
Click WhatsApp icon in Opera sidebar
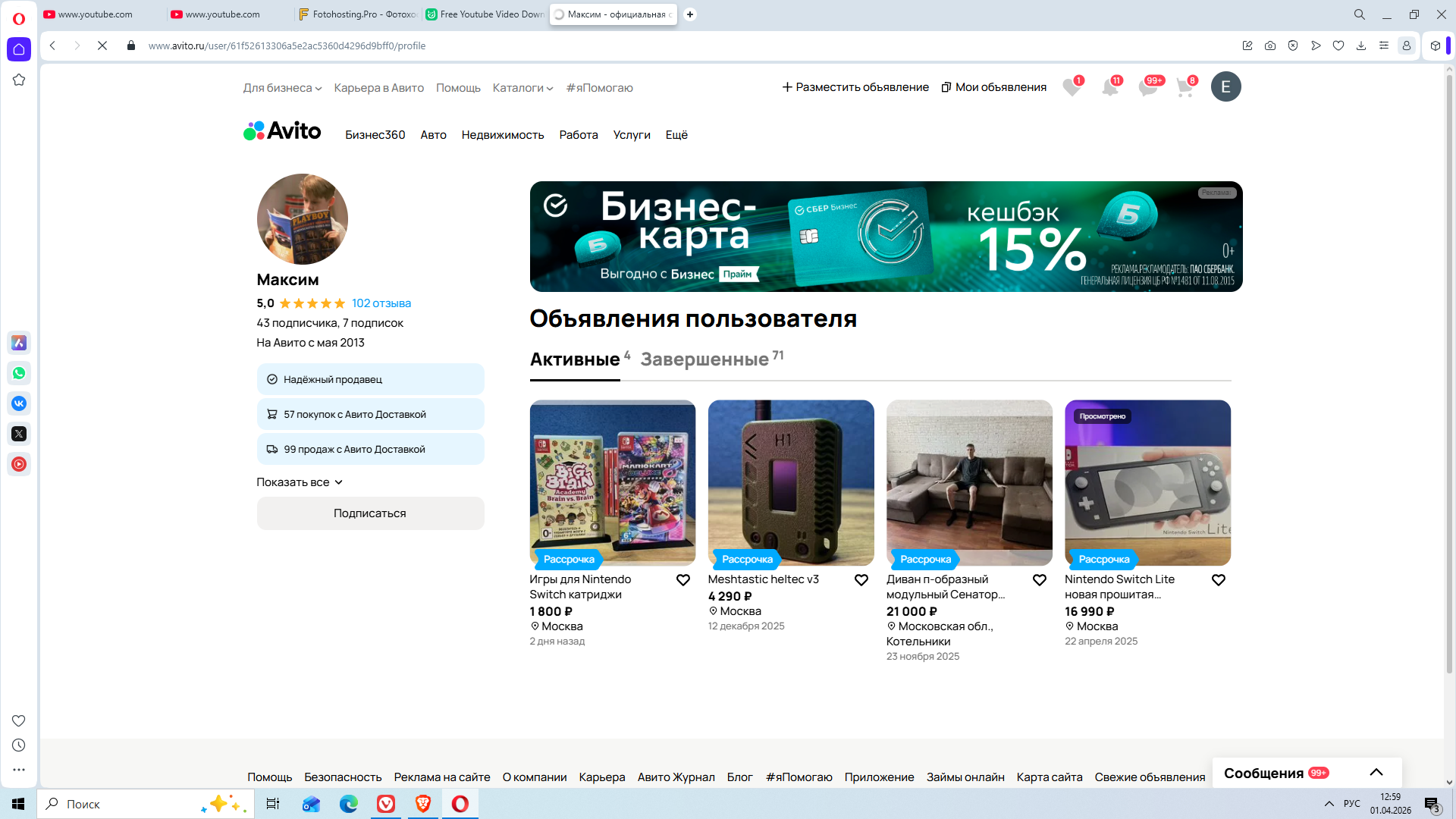(x=19, y=373)
